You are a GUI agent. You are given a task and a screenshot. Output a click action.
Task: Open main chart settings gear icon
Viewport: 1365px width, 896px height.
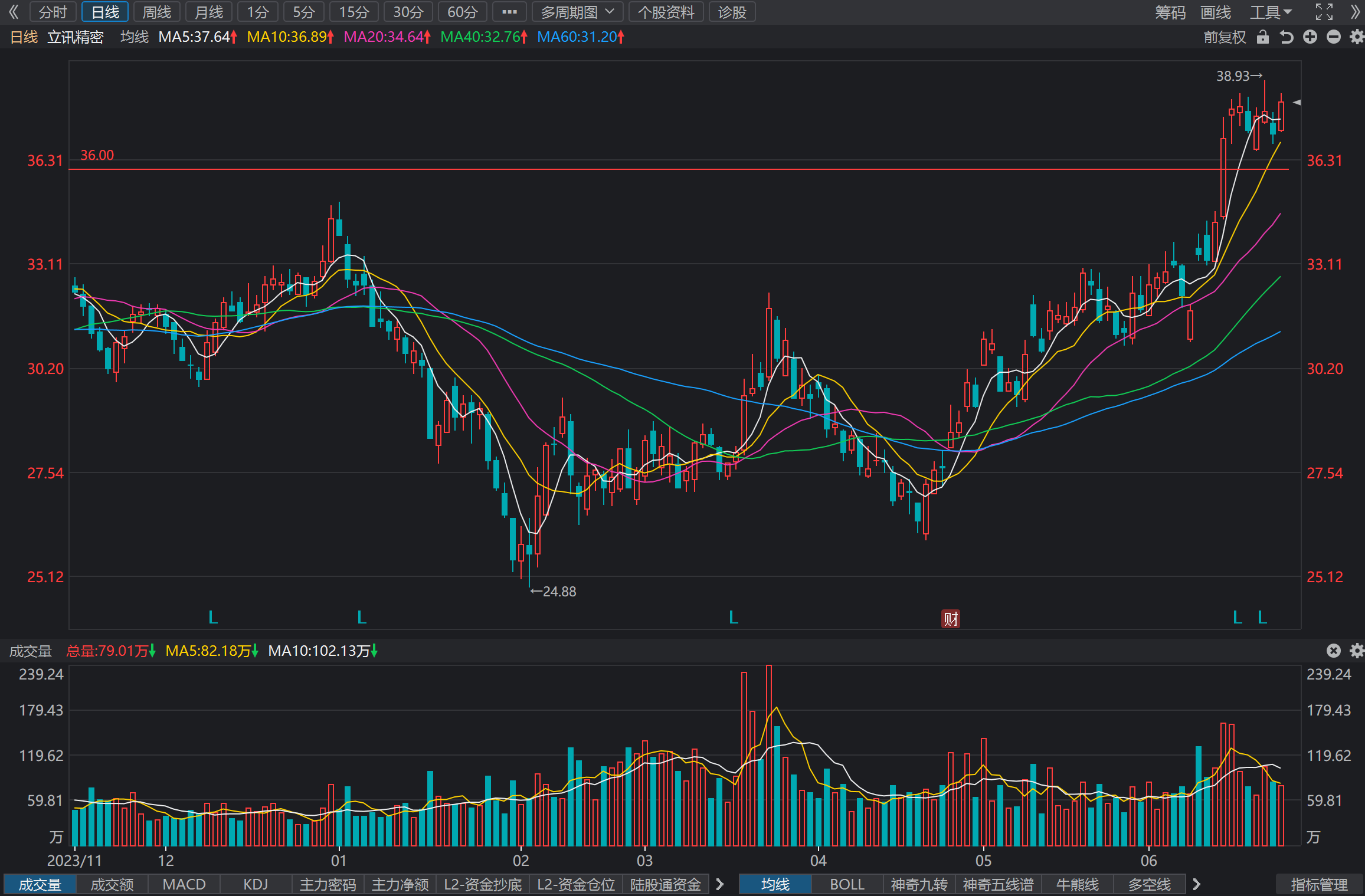1357,37
